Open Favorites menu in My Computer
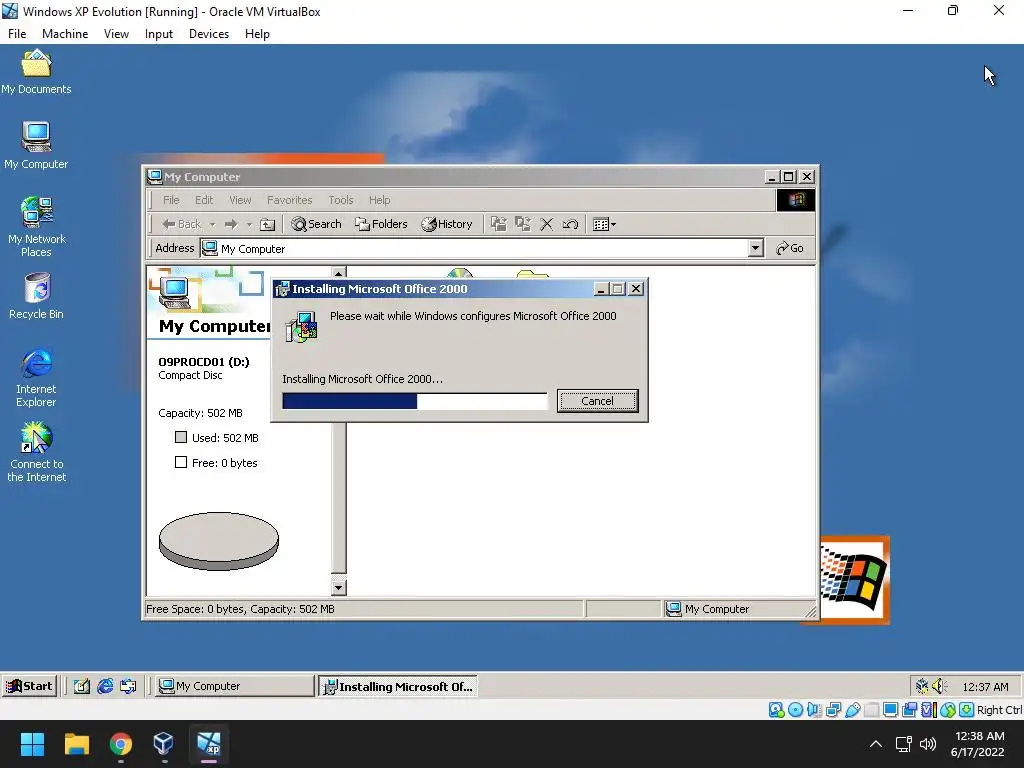Image resolution: width=1024 pixels, height=768 pixels. (x=289, y=200)
